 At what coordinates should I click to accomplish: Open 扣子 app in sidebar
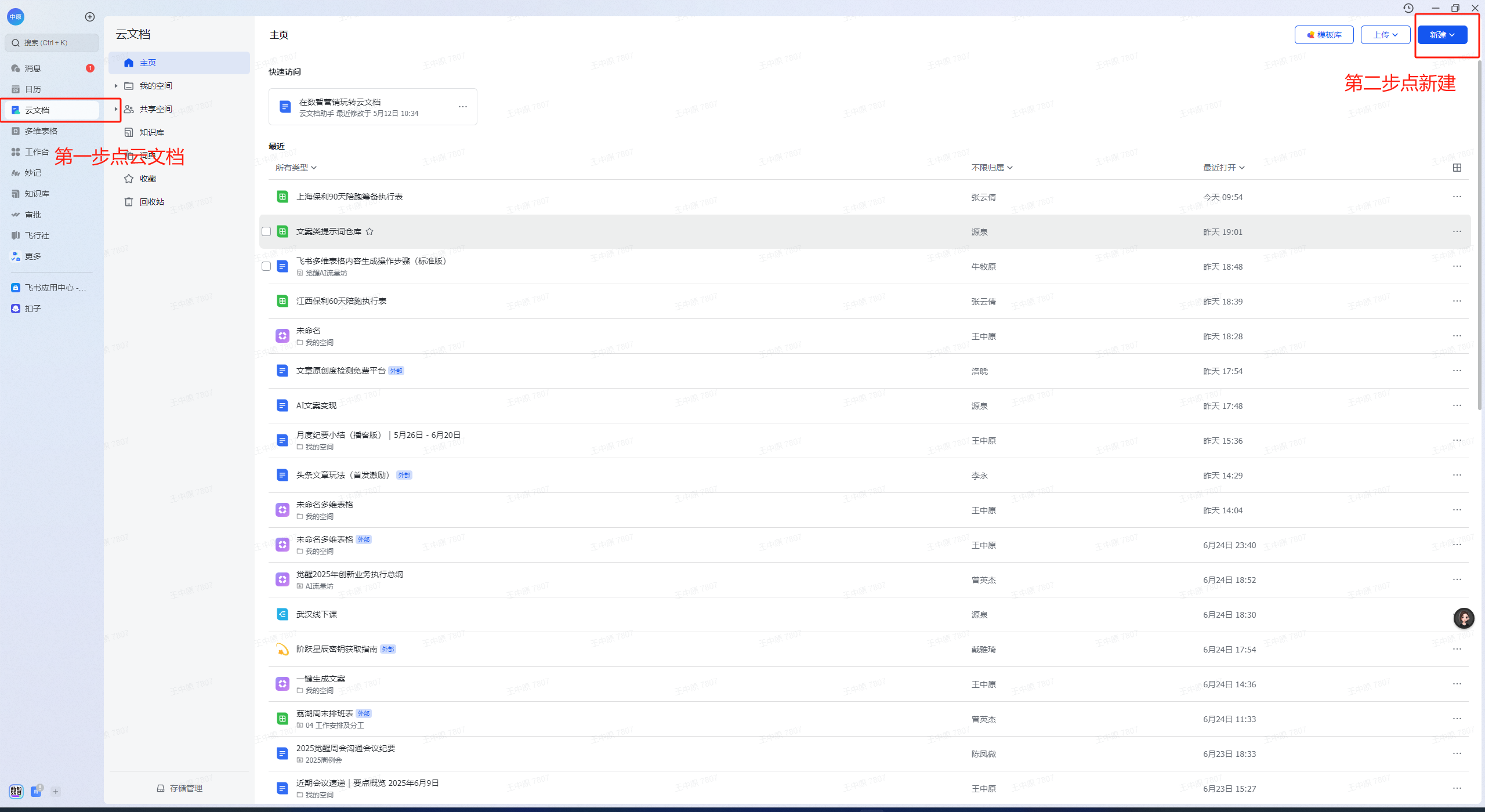[32, 309]
